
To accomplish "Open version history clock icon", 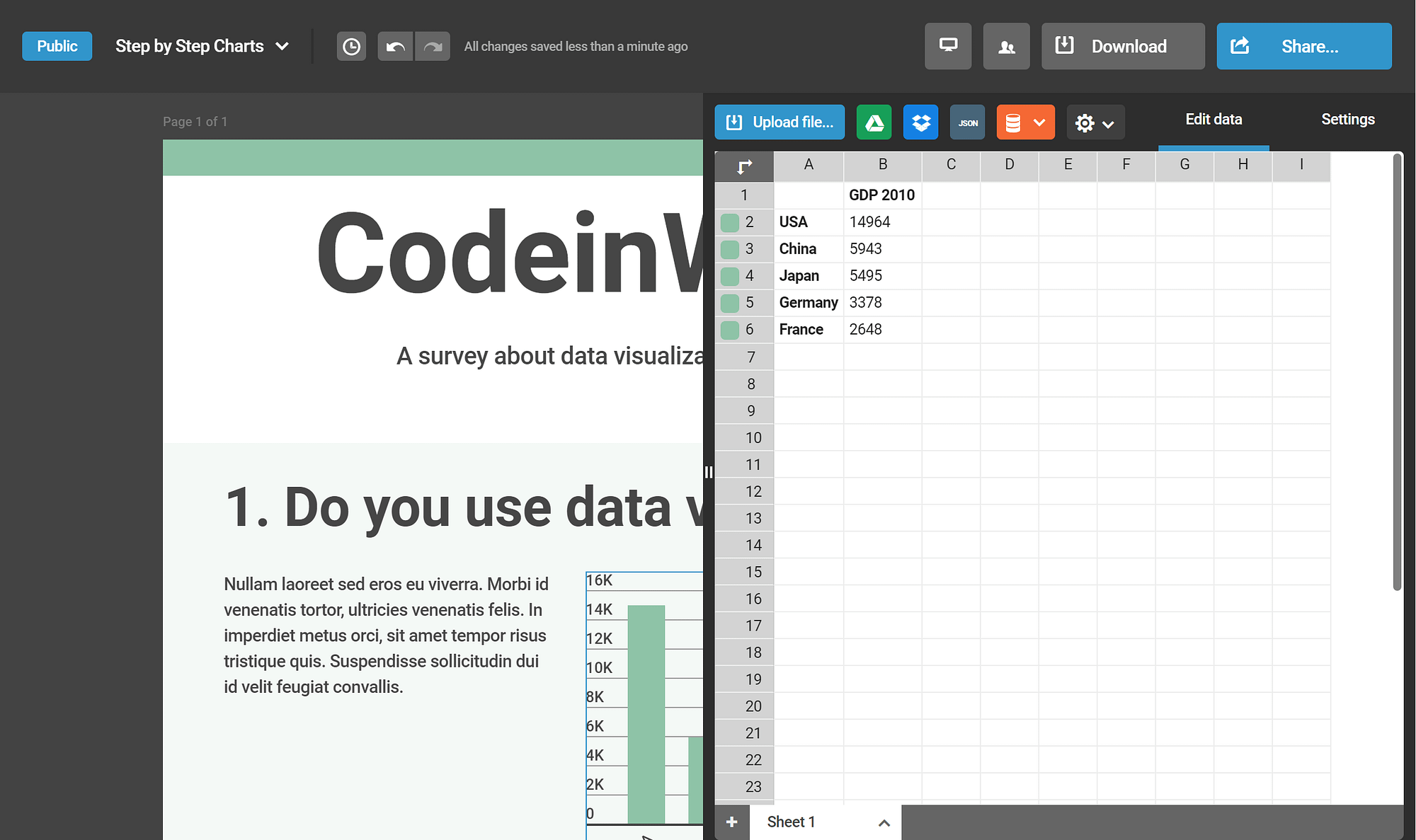I will [351, 47].
